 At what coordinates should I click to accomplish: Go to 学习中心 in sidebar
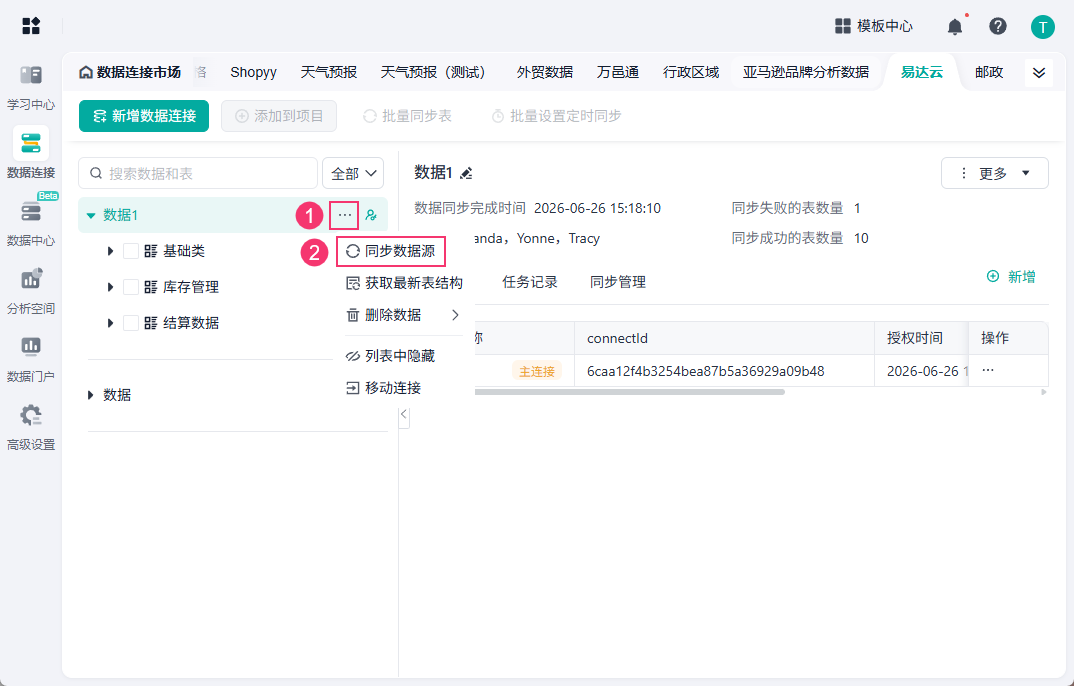click(x=31, y=87)
